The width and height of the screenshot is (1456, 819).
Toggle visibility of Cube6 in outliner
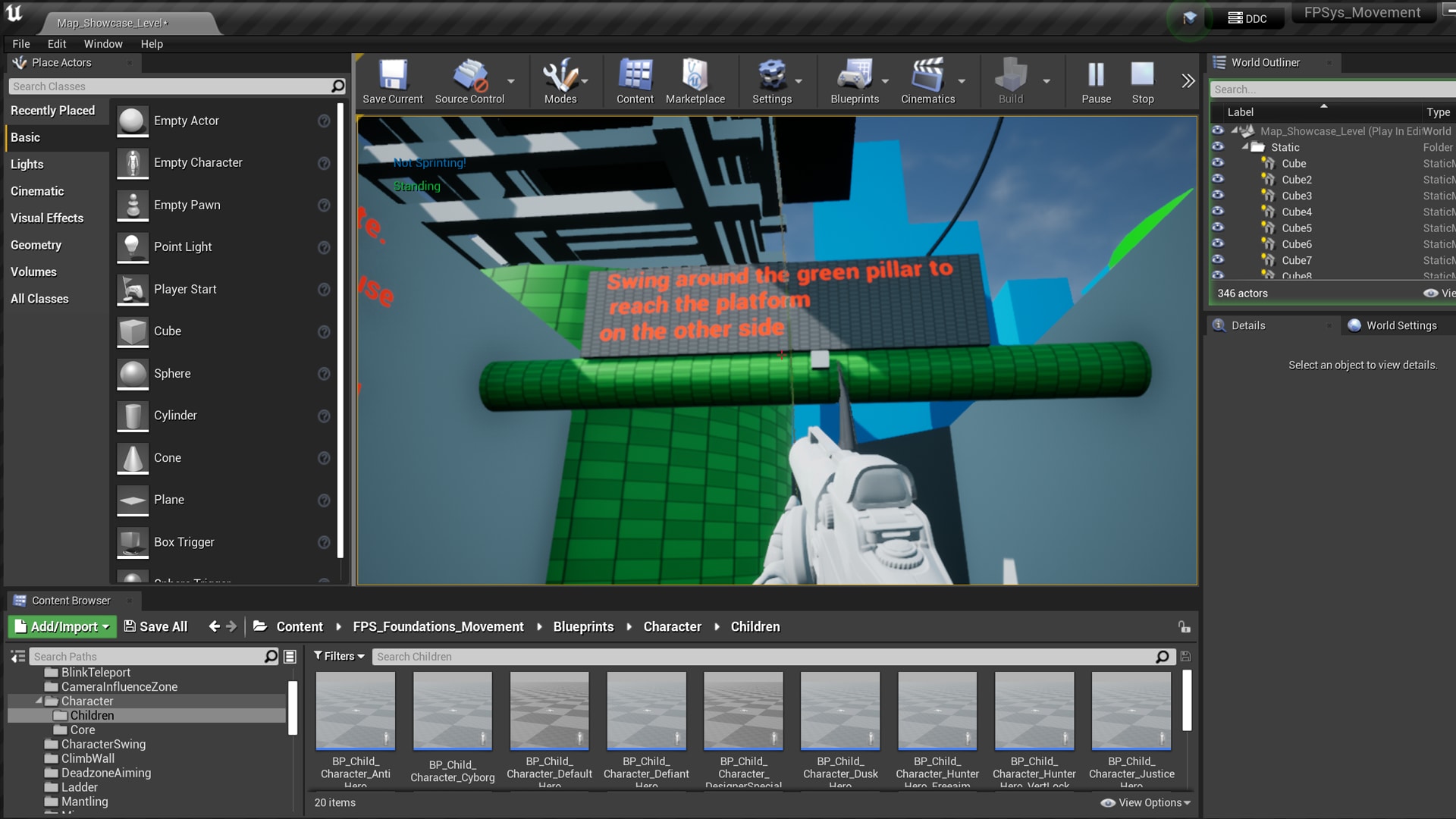click(1218, 243)
